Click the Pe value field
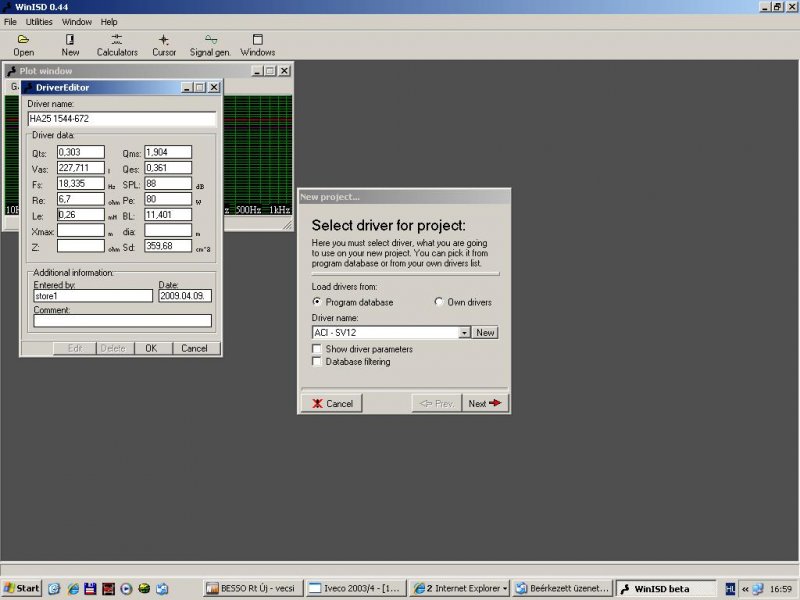The height and width of the screenshot is (600, 800). point(168,199)
